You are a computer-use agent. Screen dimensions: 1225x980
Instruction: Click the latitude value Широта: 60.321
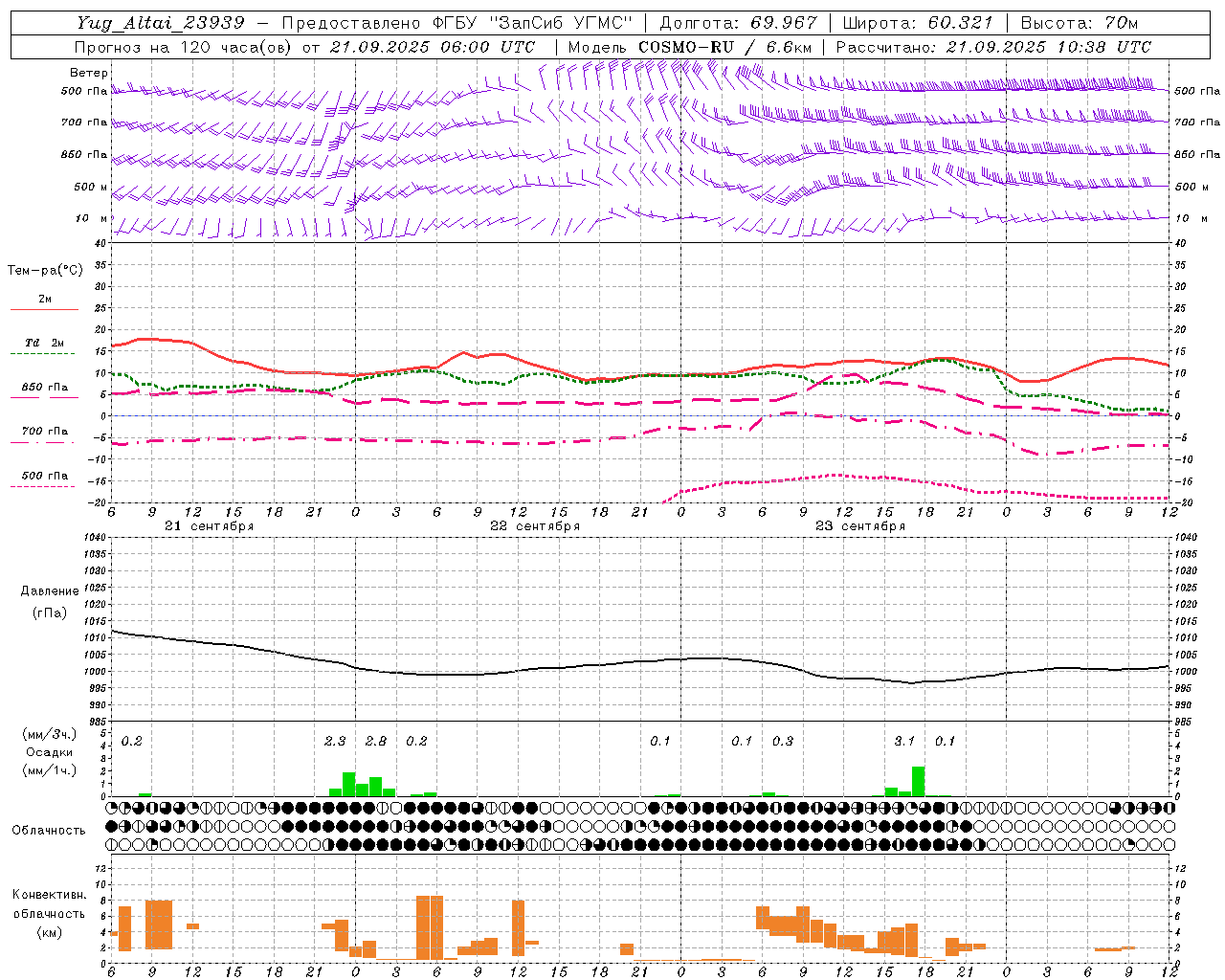tap(918, 23)
